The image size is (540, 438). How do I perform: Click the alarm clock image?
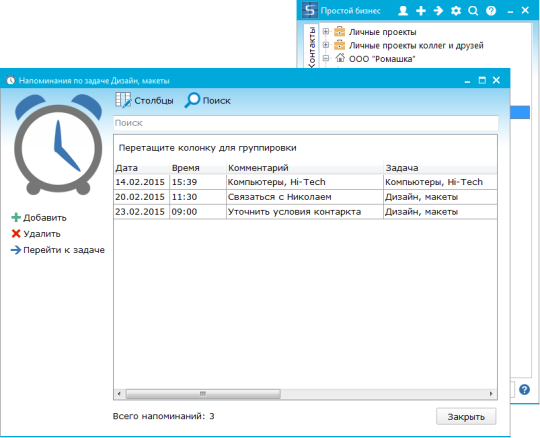(58, 145)
